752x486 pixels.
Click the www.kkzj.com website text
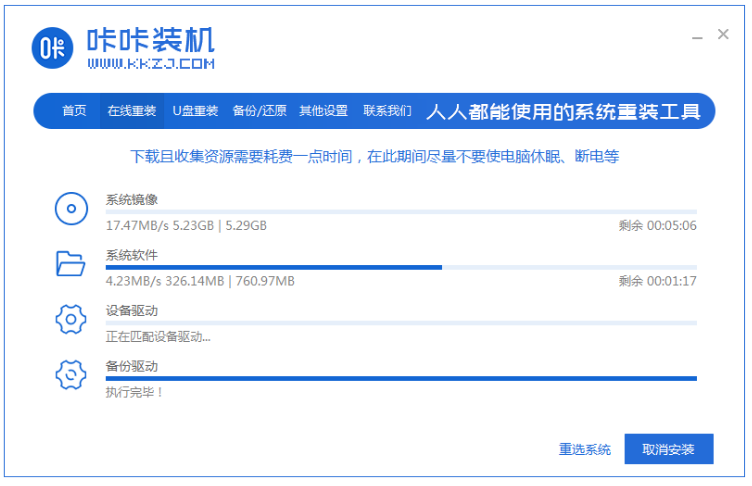[151, 64]
